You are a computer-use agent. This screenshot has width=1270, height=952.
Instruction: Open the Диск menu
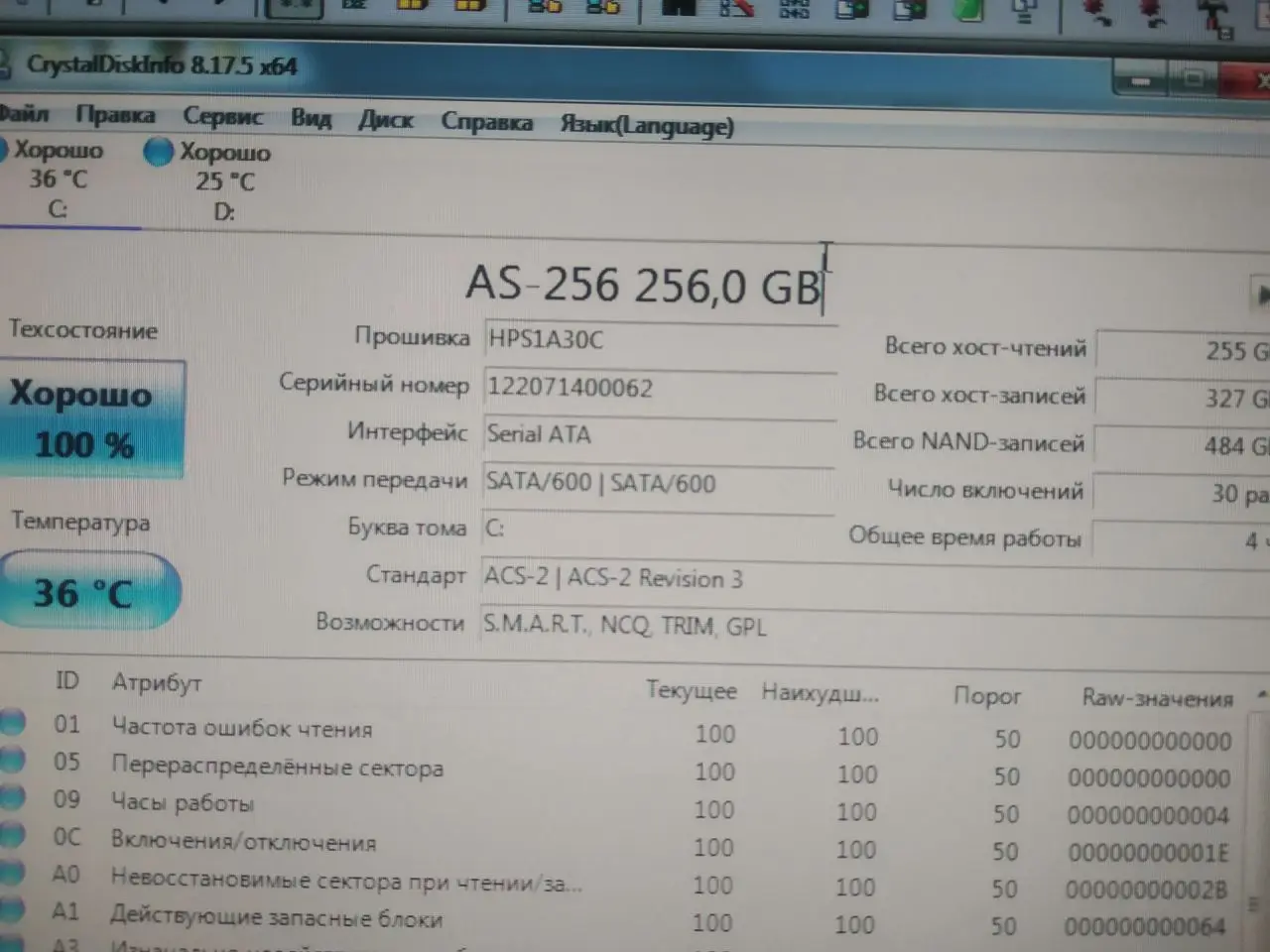point(386,120)
